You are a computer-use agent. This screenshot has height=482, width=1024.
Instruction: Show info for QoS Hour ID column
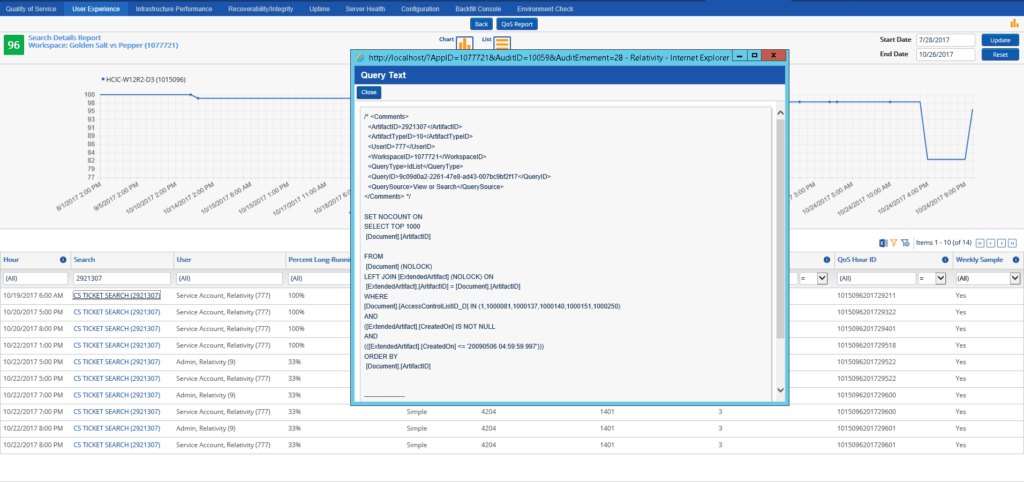click(x=945, y=260)
